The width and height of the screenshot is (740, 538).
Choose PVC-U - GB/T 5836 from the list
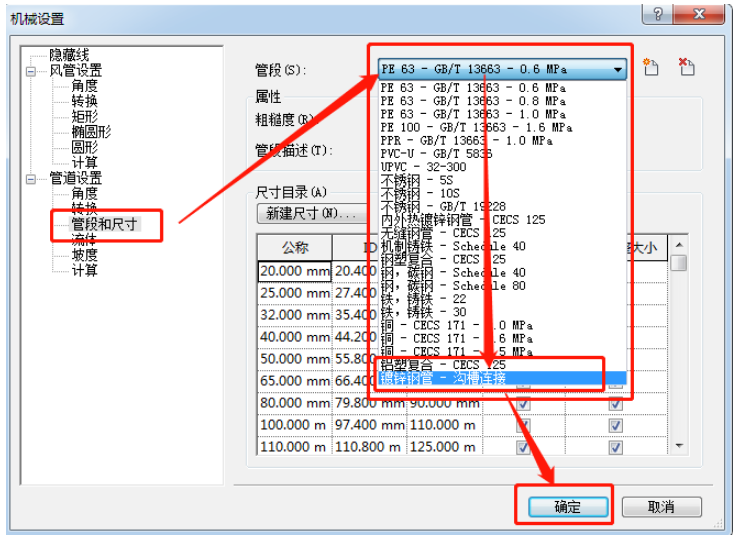(503, 154)
